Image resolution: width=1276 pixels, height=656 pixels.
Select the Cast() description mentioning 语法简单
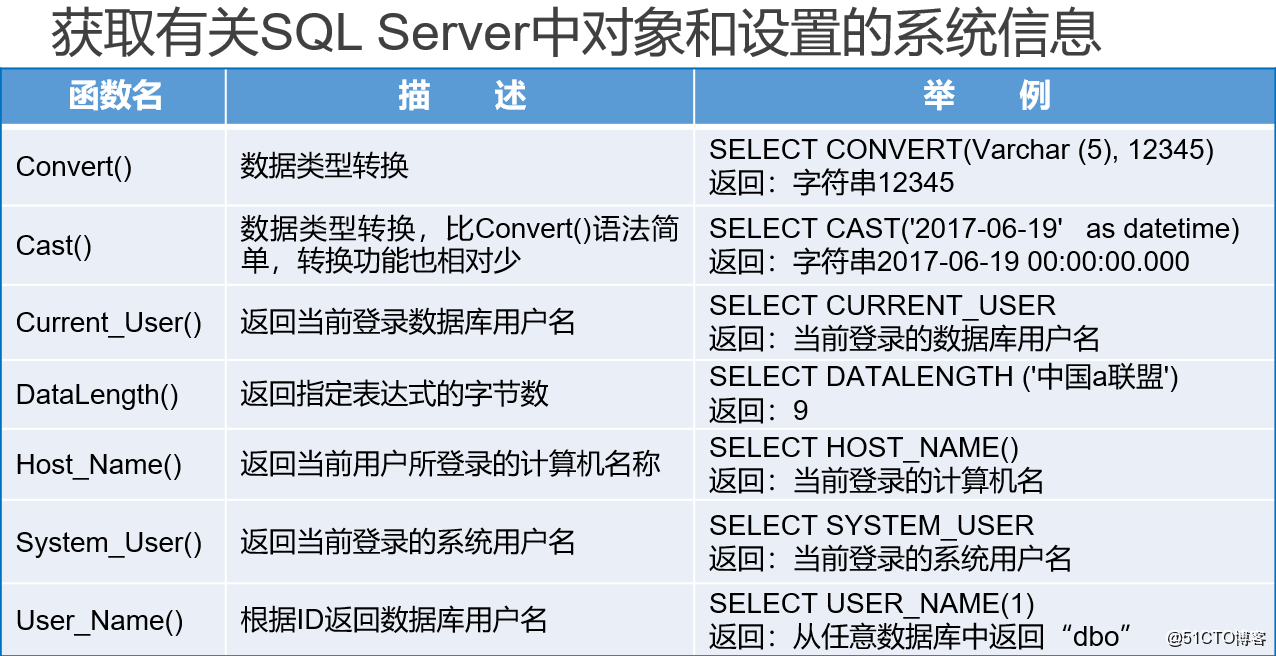point(460,245)
